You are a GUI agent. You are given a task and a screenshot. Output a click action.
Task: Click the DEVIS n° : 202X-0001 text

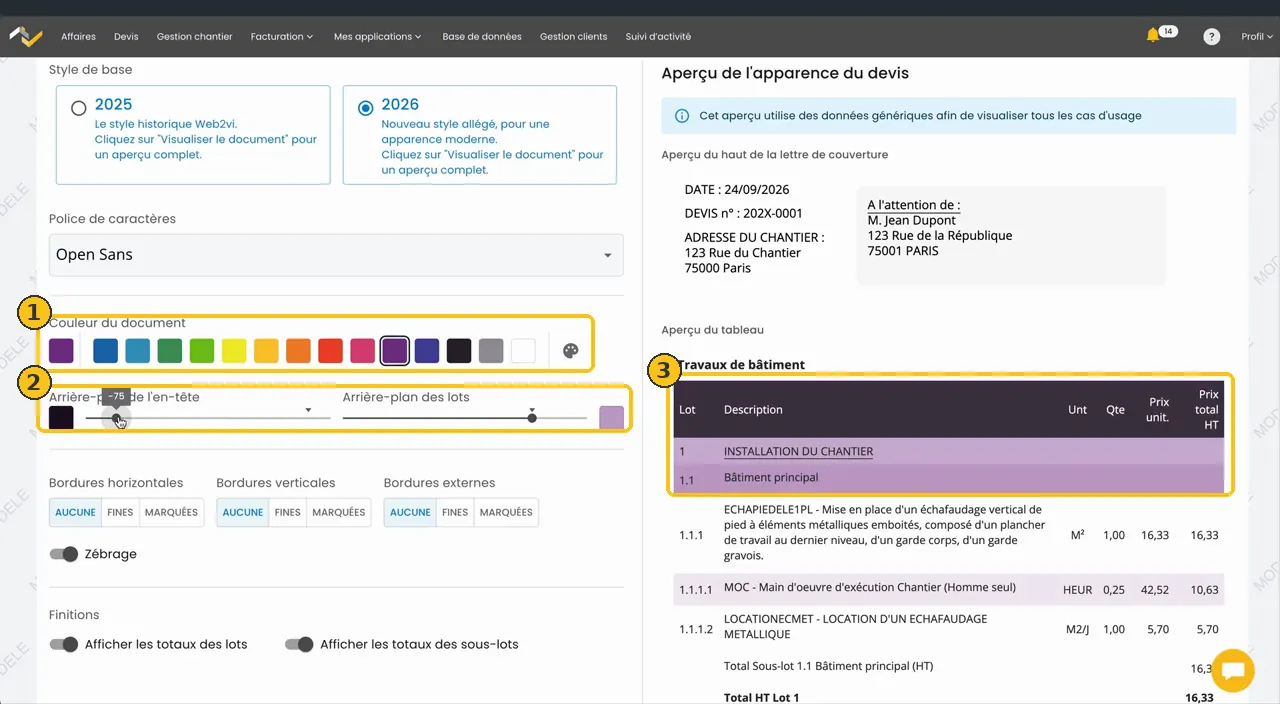click(x=743, y=213)
